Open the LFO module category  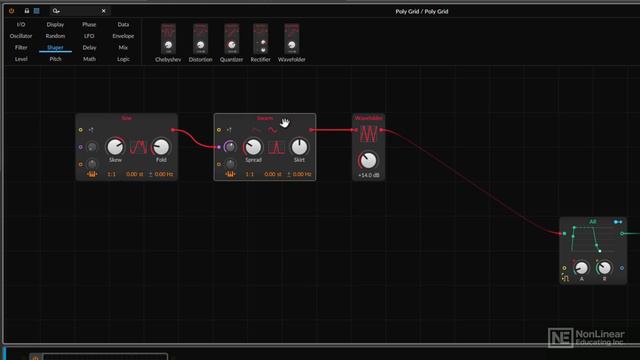click(89, 36)
